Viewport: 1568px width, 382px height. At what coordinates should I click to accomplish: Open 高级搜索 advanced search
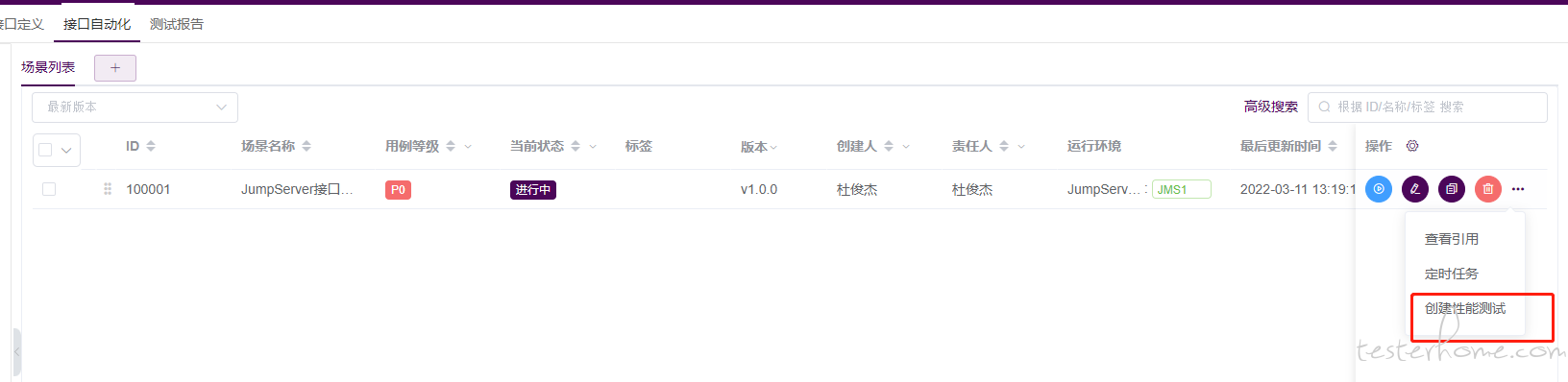tap(1271, 107)
